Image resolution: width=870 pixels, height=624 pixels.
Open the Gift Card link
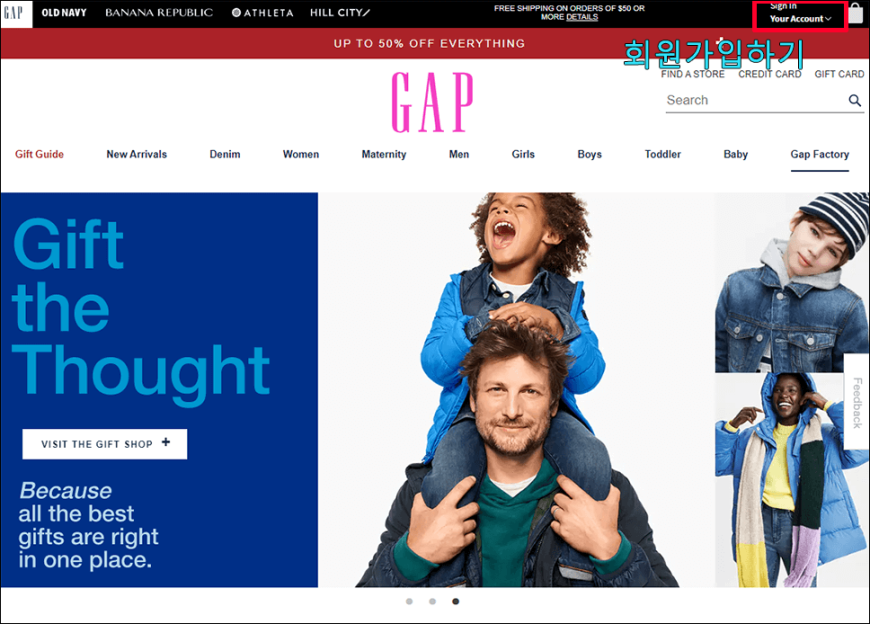point(839,74)
